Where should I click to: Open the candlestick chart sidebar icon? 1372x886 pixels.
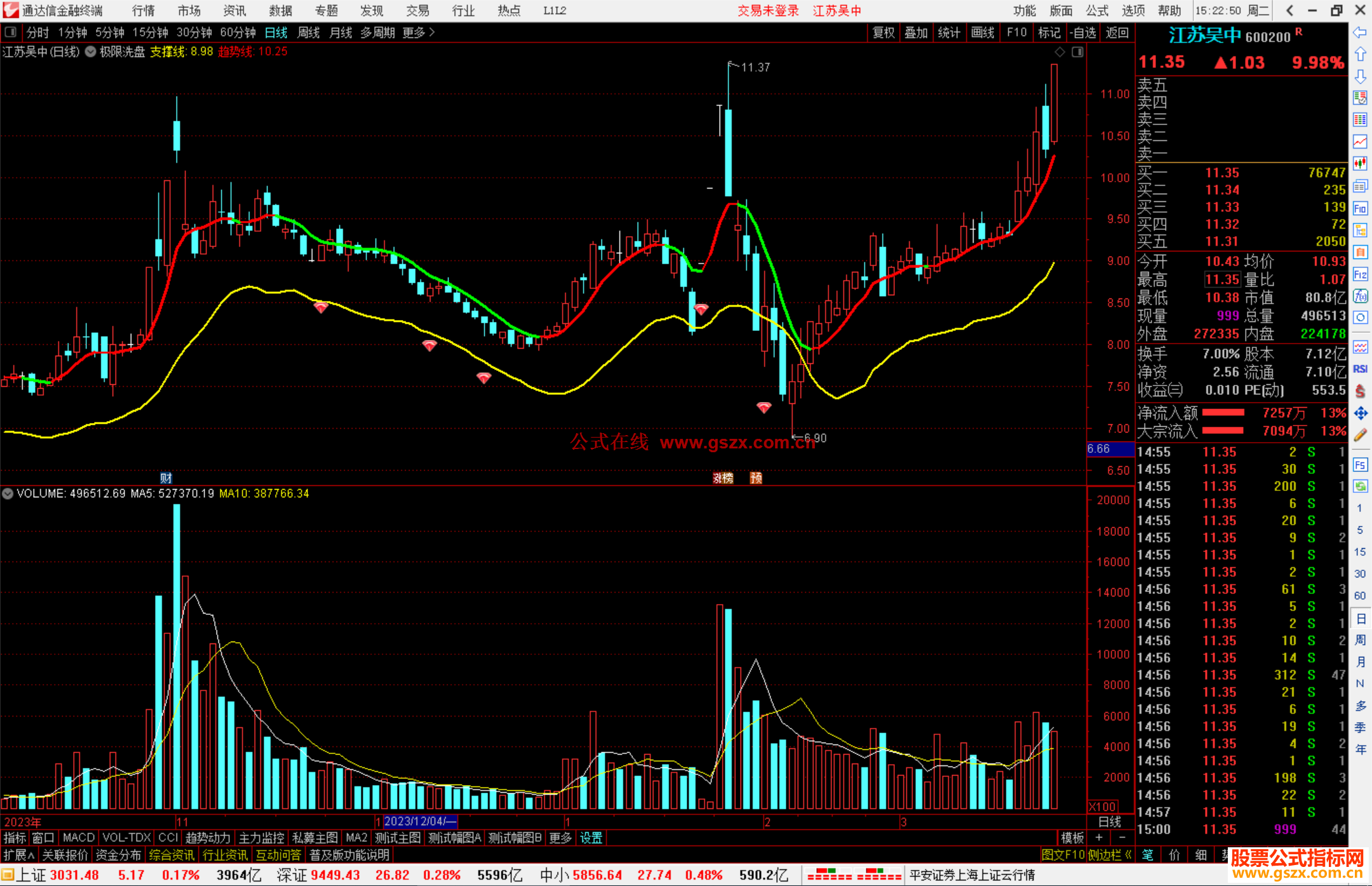coord(1360,163)
